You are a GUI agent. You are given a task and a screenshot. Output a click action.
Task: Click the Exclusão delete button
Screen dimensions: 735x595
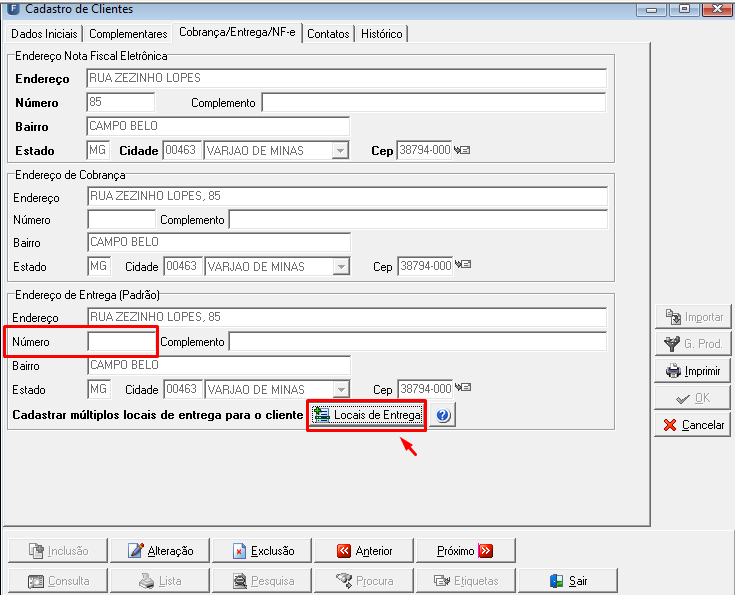click(262, 551)
